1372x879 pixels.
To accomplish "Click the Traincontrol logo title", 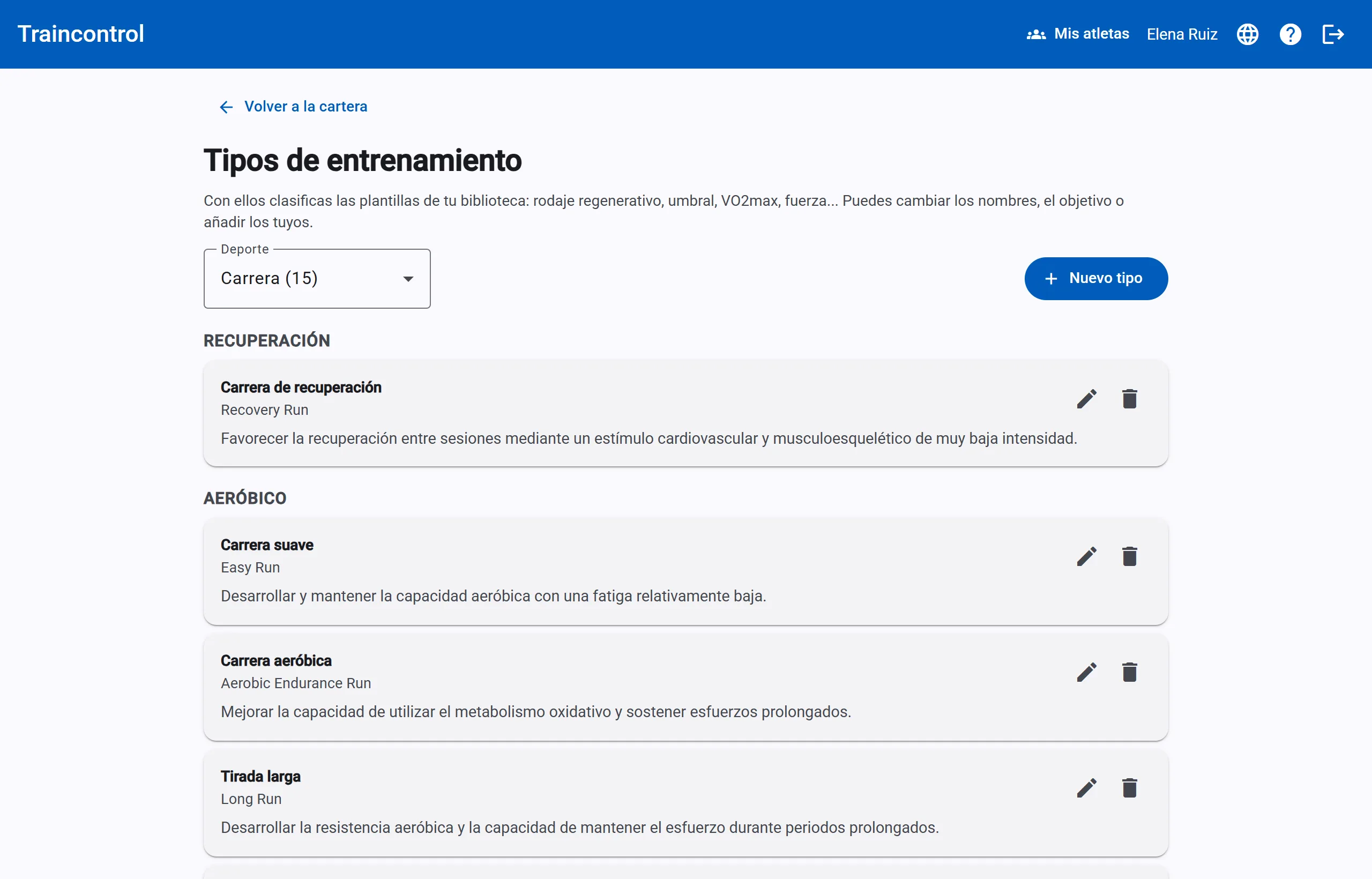I will [80, 34].
